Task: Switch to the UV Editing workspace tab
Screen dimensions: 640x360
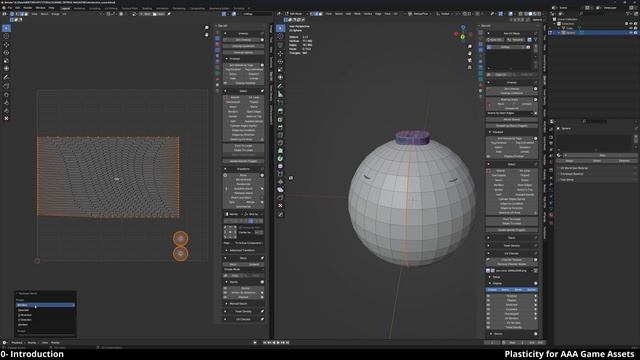Action: coord(111,8)
